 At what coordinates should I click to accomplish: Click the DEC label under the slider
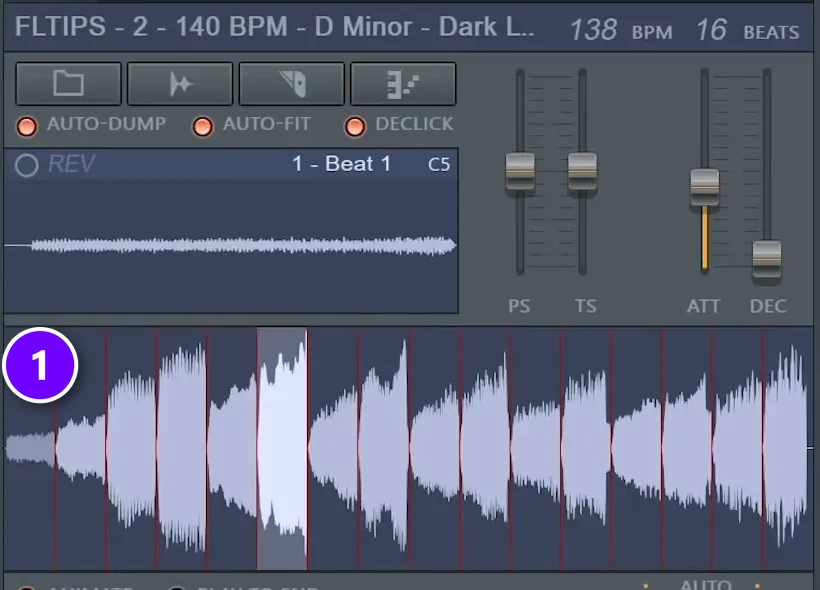point(768,306)
